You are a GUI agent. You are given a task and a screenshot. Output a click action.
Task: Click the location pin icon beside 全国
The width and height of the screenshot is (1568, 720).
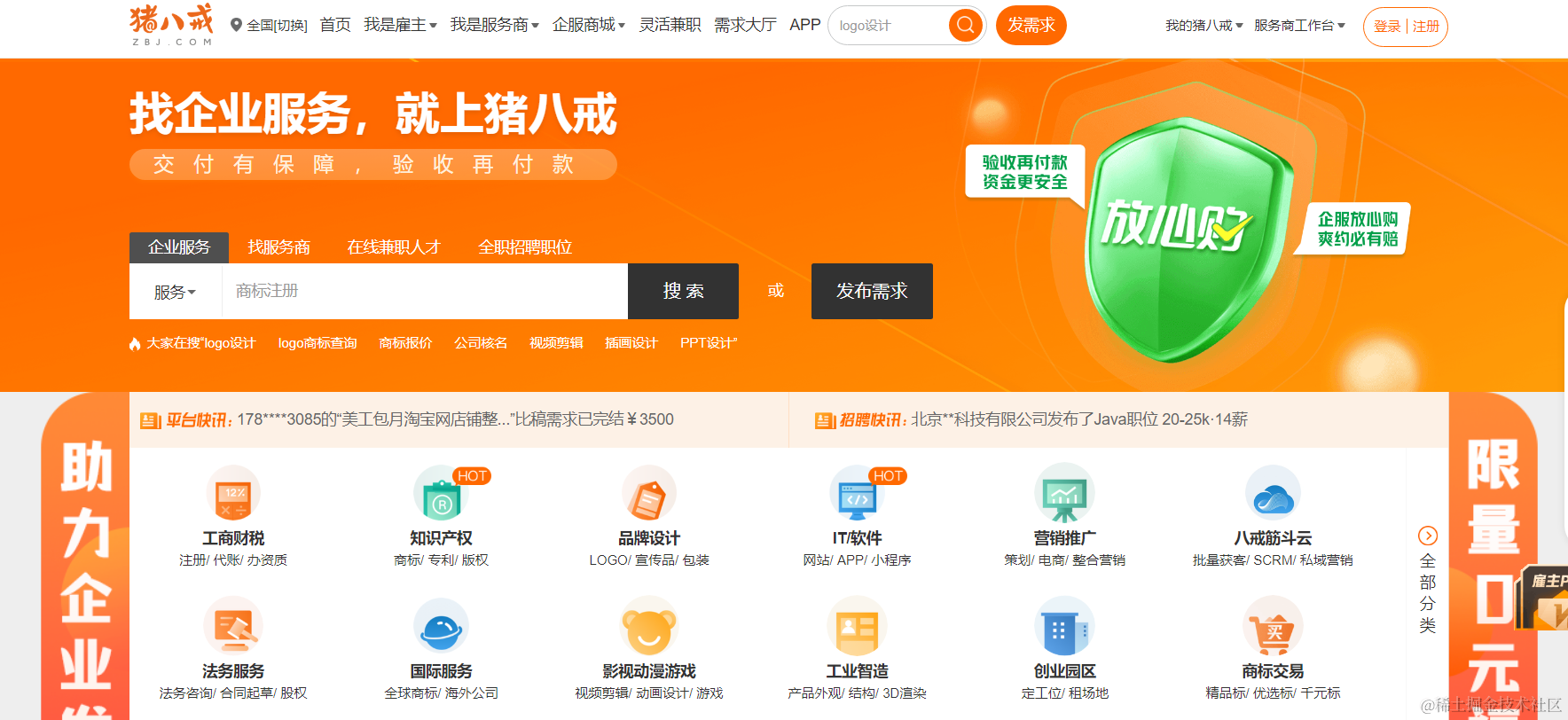[x=236, y=25]
